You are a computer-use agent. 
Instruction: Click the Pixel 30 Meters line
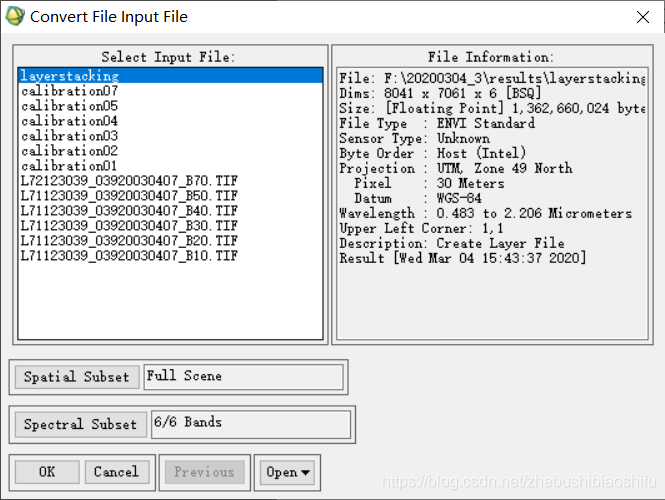pos(430,184)
